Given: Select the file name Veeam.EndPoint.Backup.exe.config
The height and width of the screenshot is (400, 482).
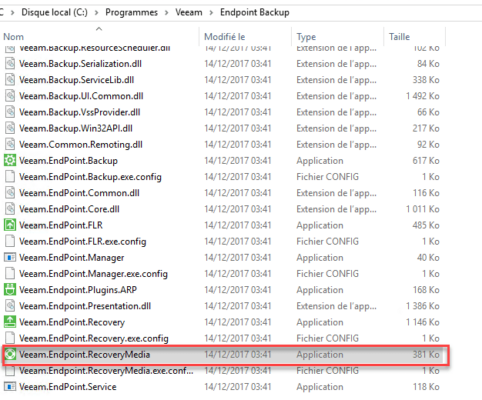Looking at the screenshot, I should 90,177.
